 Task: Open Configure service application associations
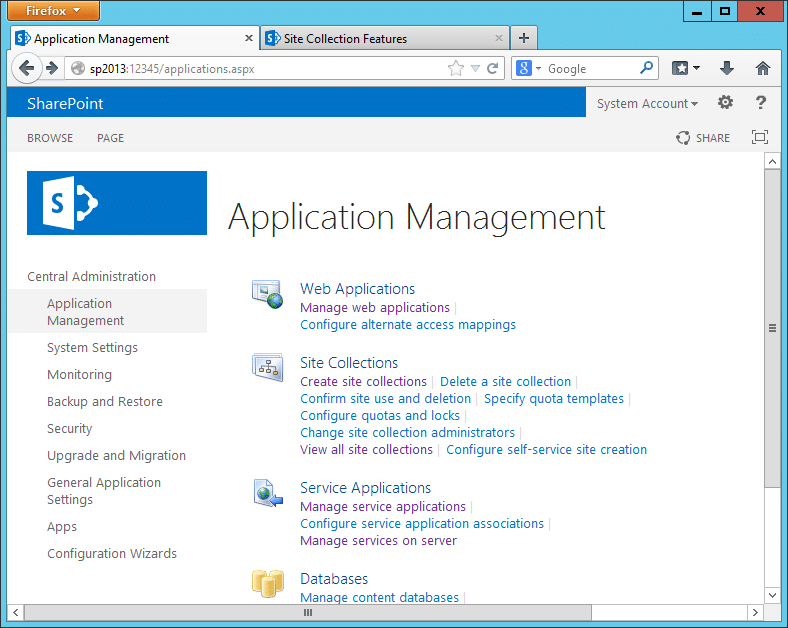click(x=422, y=524)
